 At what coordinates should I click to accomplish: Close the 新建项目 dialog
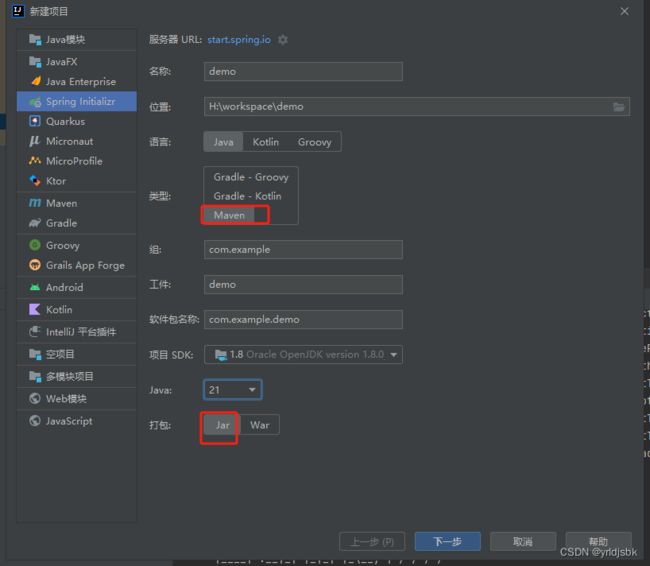[x=624, y=11]
